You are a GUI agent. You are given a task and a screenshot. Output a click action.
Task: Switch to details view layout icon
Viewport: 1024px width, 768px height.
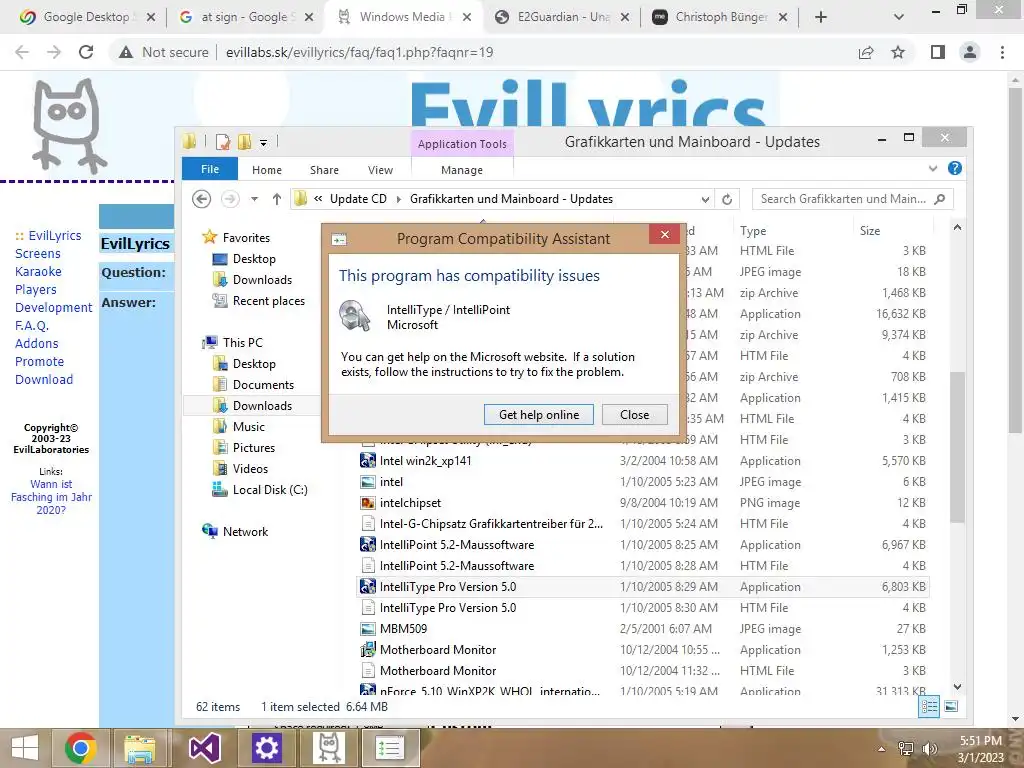pos(929,706)
